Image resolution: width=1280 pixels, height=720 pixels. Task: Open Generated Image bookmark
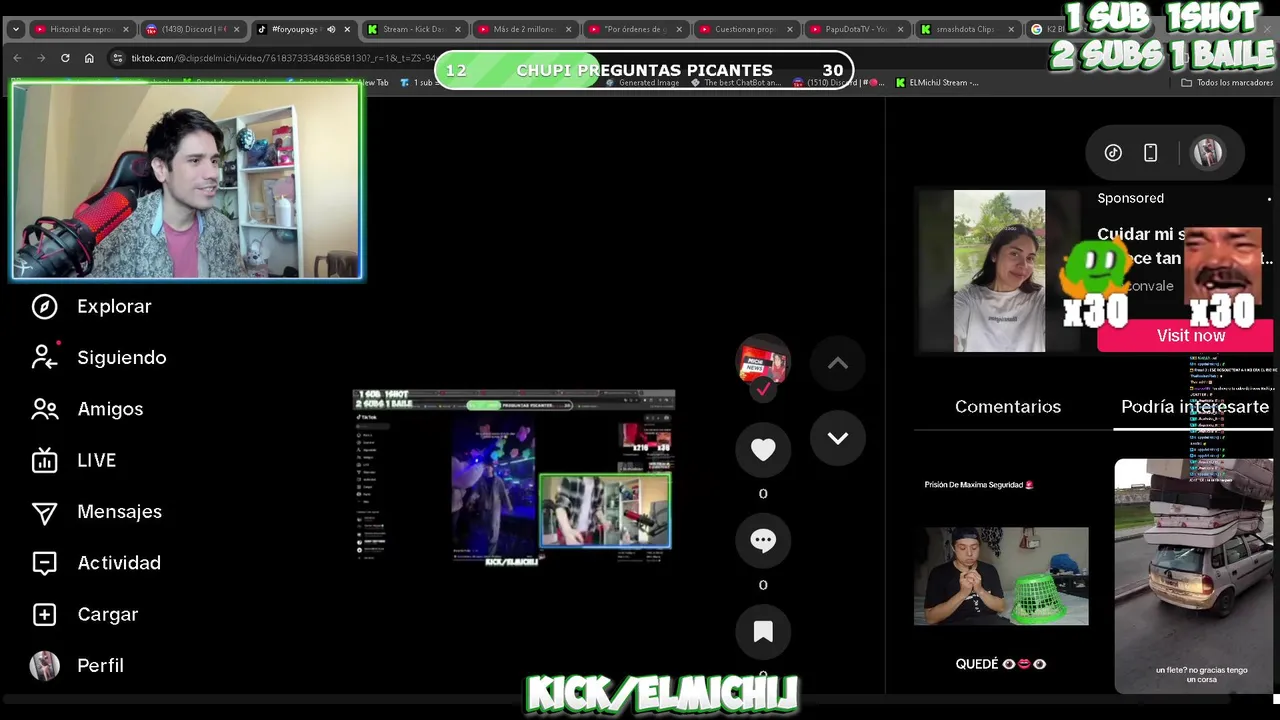pyautogui.click(x=642, y=83)
